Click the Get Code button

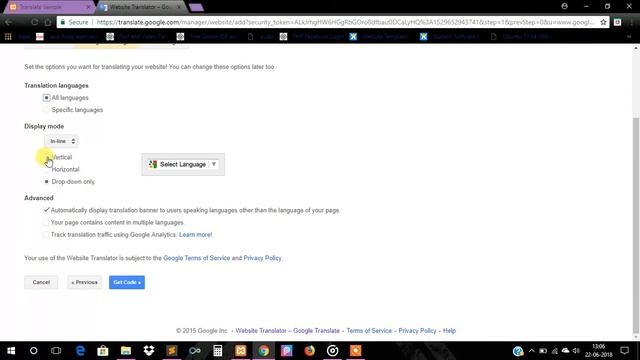127,282
